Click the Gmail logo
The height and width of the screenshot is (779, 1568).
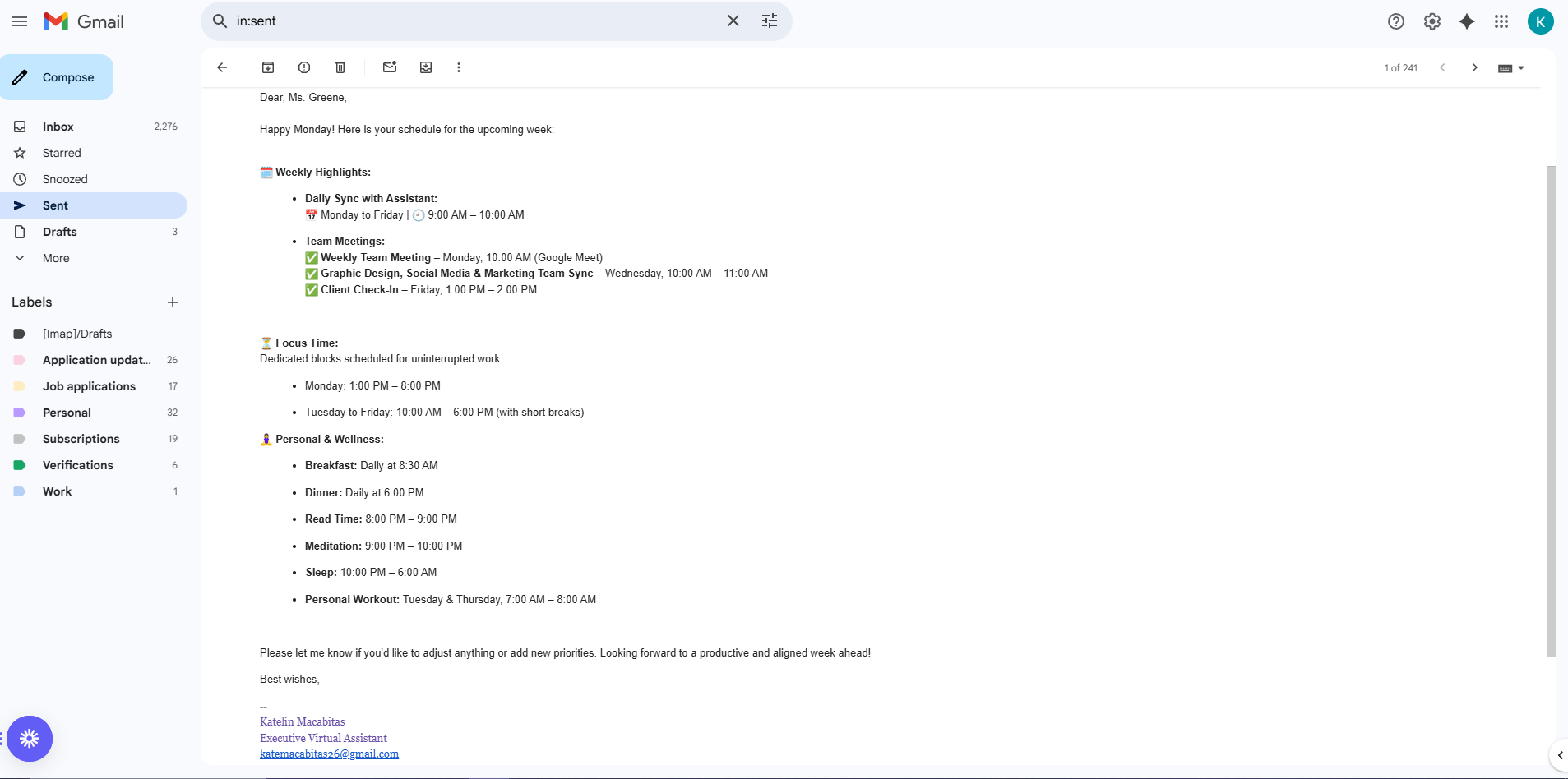pos(84,21)
